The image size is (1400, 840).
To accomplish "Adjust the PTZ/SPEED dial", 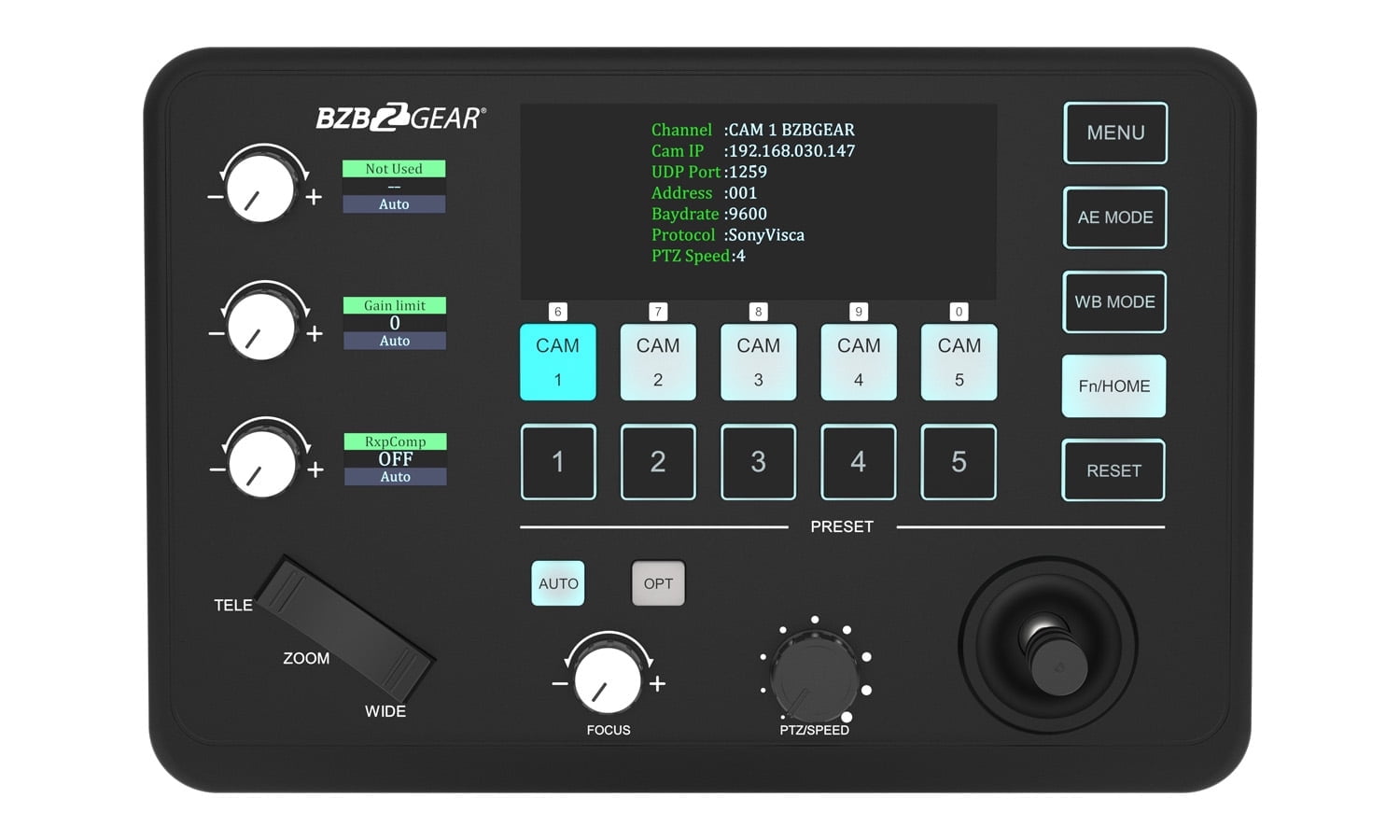I will pos(816,674).
